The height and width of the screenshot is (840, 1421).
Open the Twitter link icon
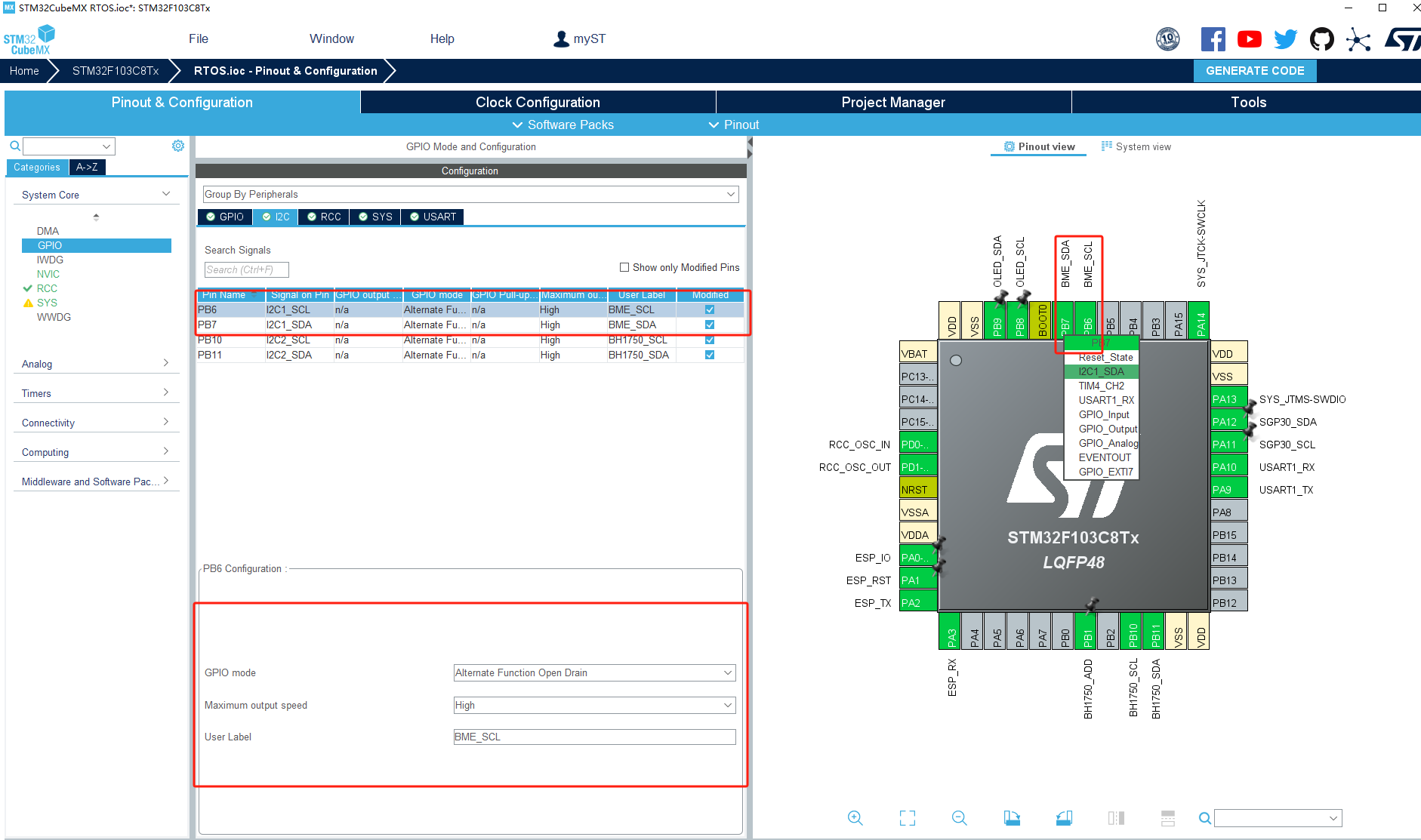[x=1285, y=38]
